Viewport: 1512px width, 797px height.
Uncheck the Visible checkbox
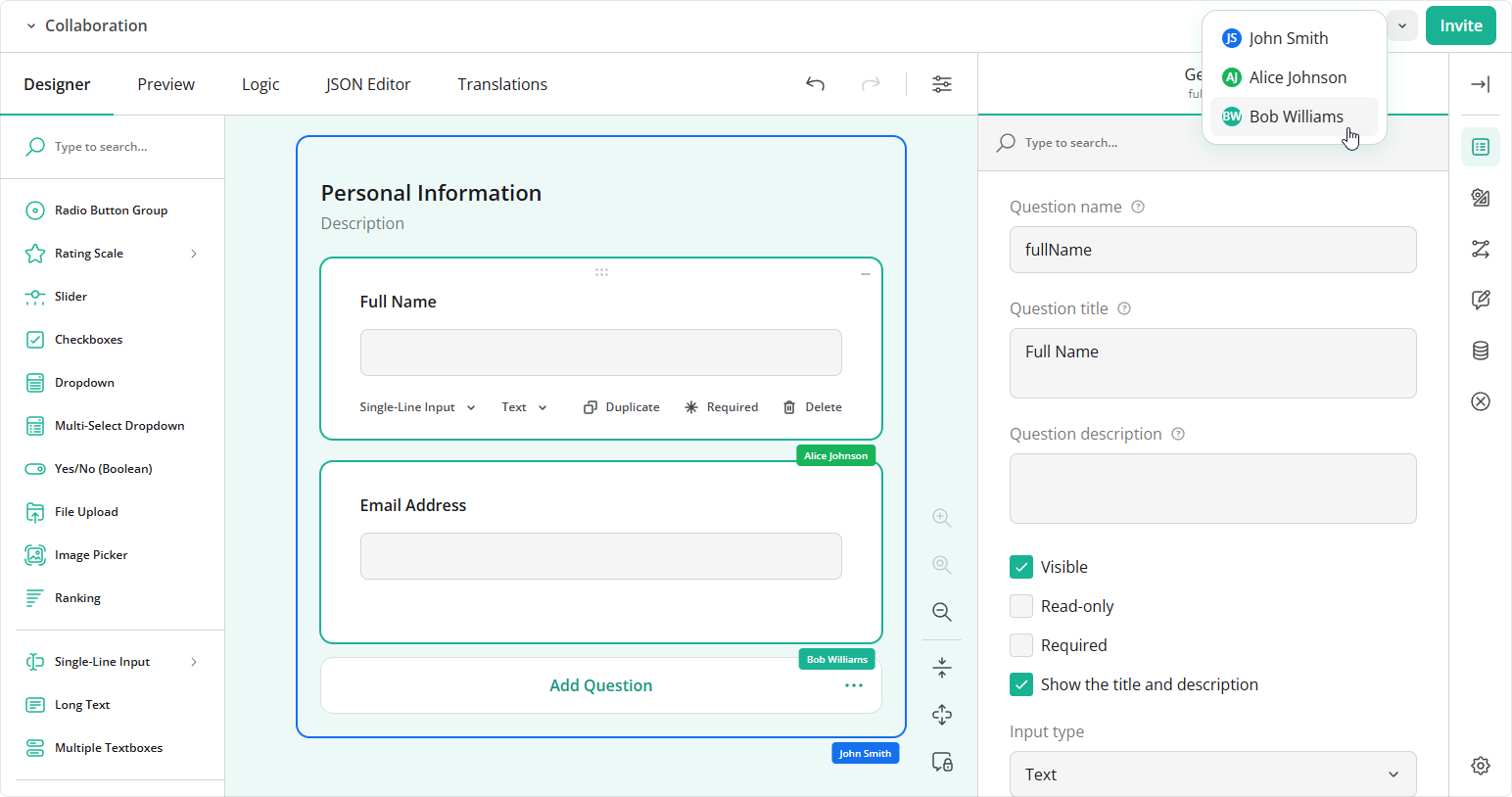[1021, 567]
